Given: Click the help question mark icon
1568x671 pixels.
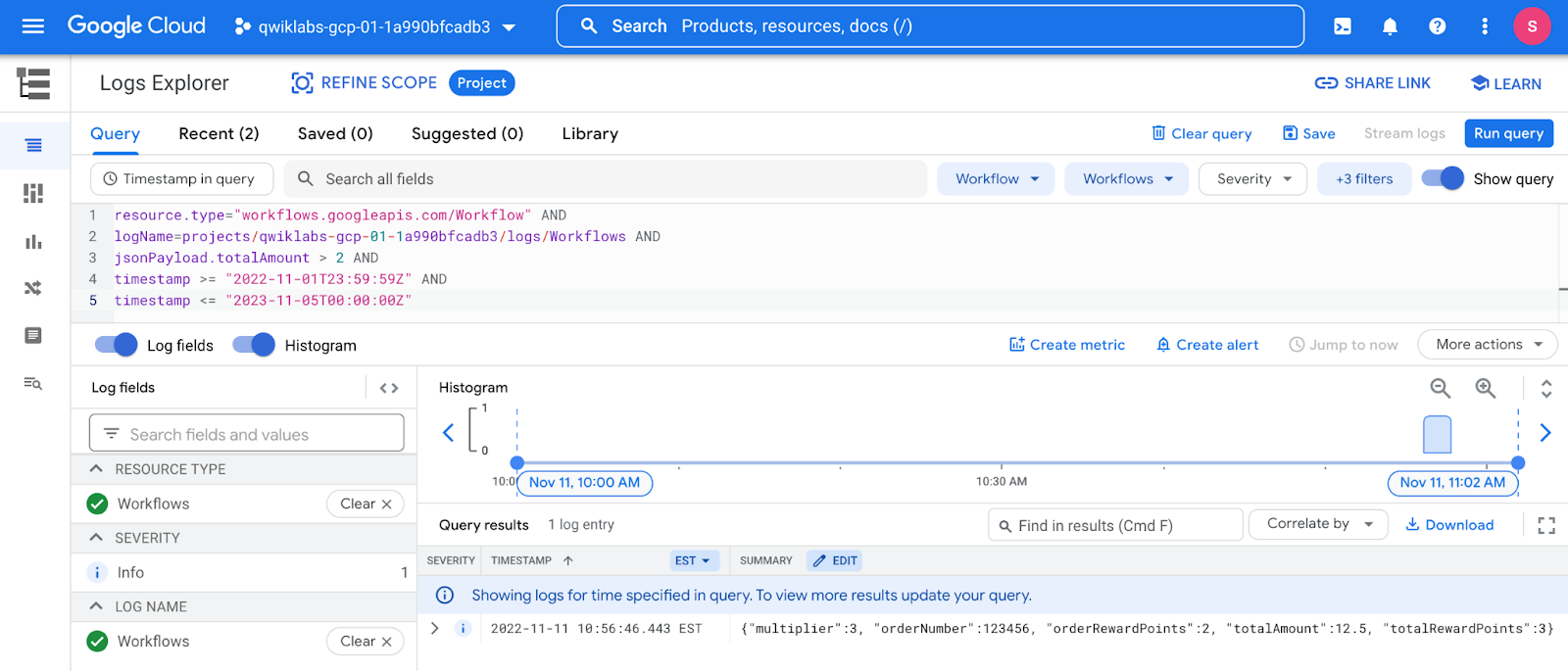Looking at the screenshot, I should pos(1437,26).
